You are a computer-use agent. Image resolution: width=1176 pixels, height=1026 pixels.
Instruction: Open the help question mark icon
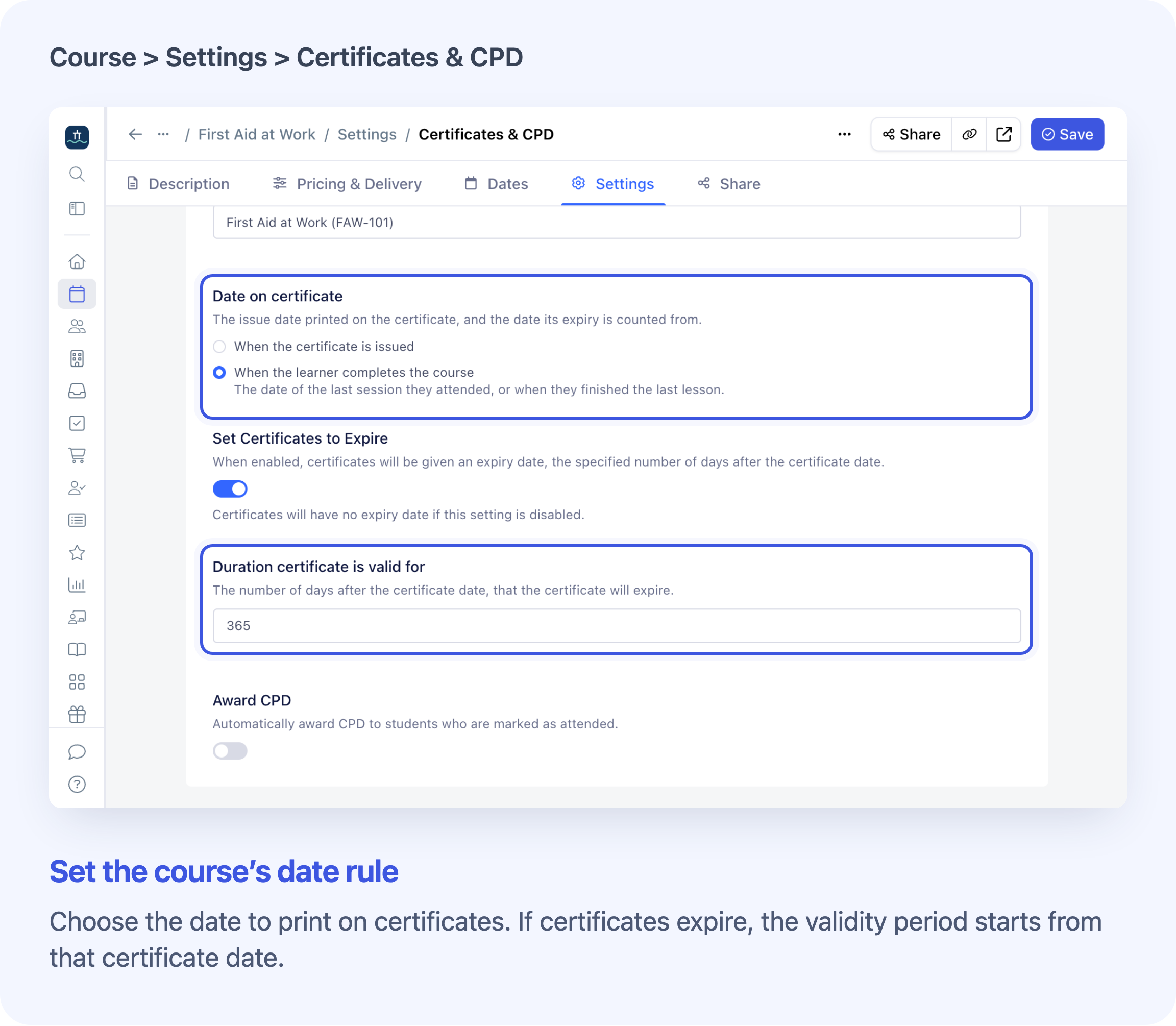point(77,785)
